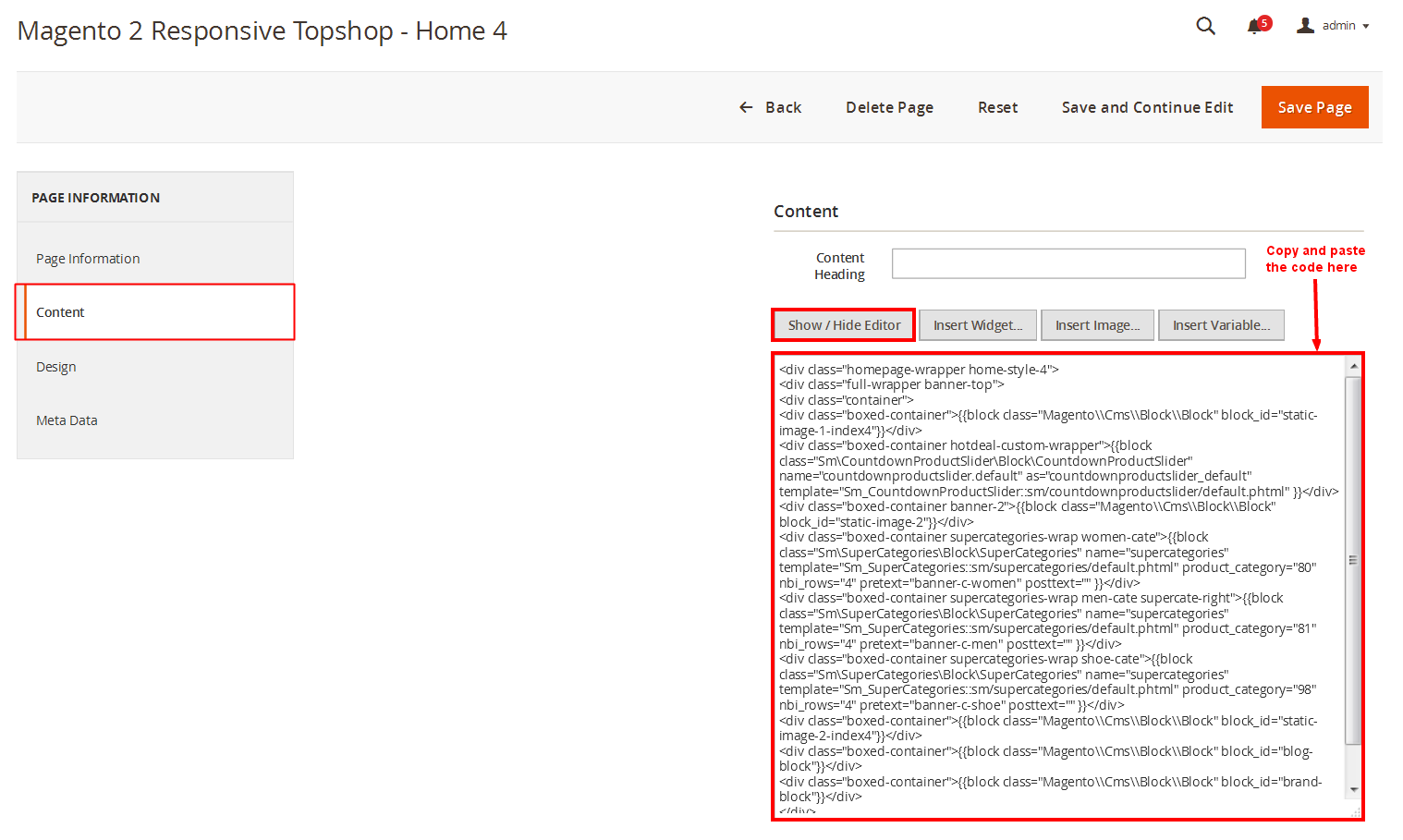1403x840 pixels.
Task: Click the Delete Page button
Action: point(889,108)
